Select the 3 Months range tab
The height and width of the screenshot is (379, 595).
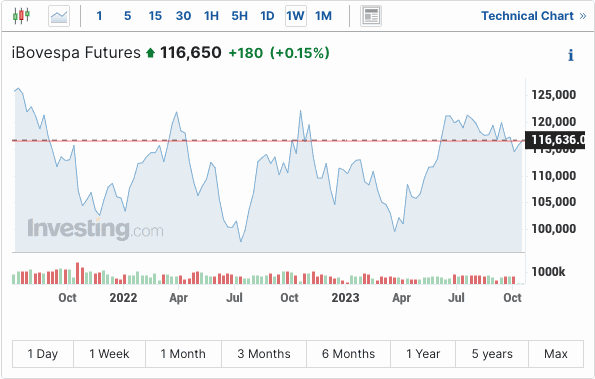pyautogui.click(x=264, y=354)
